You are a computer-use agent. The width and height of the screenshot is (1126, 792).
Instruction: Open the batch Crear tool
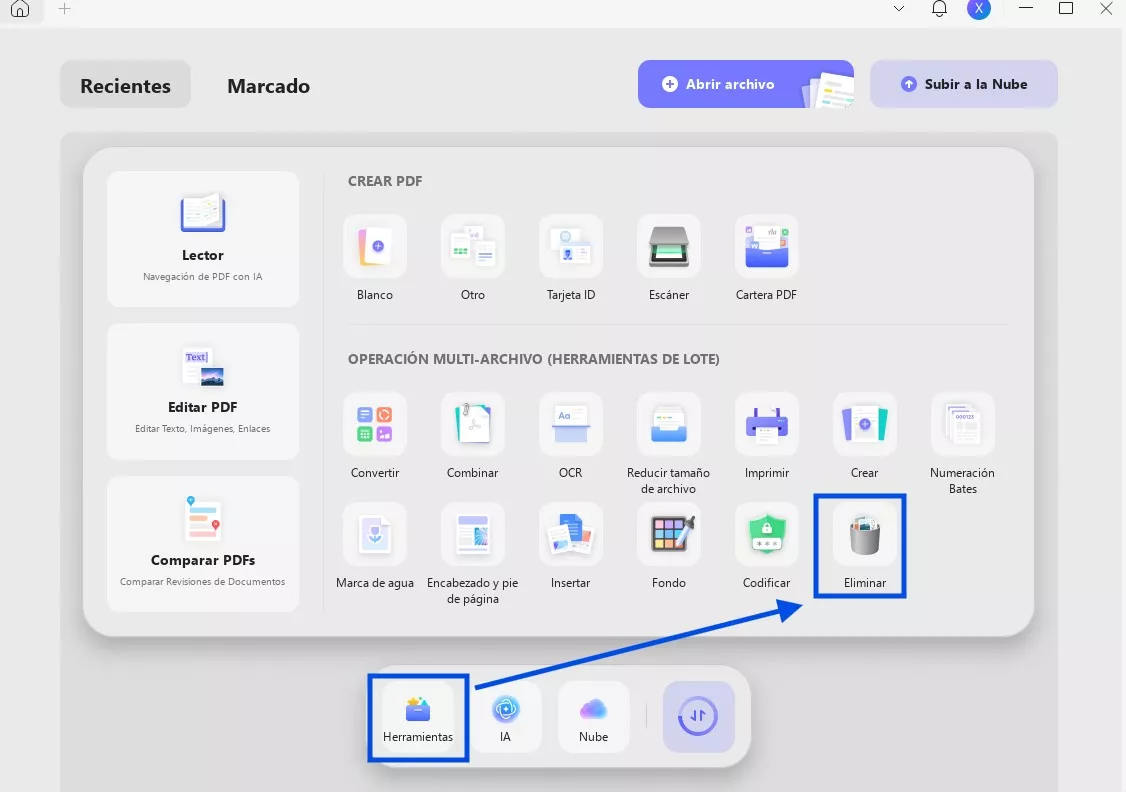(865, 437)
